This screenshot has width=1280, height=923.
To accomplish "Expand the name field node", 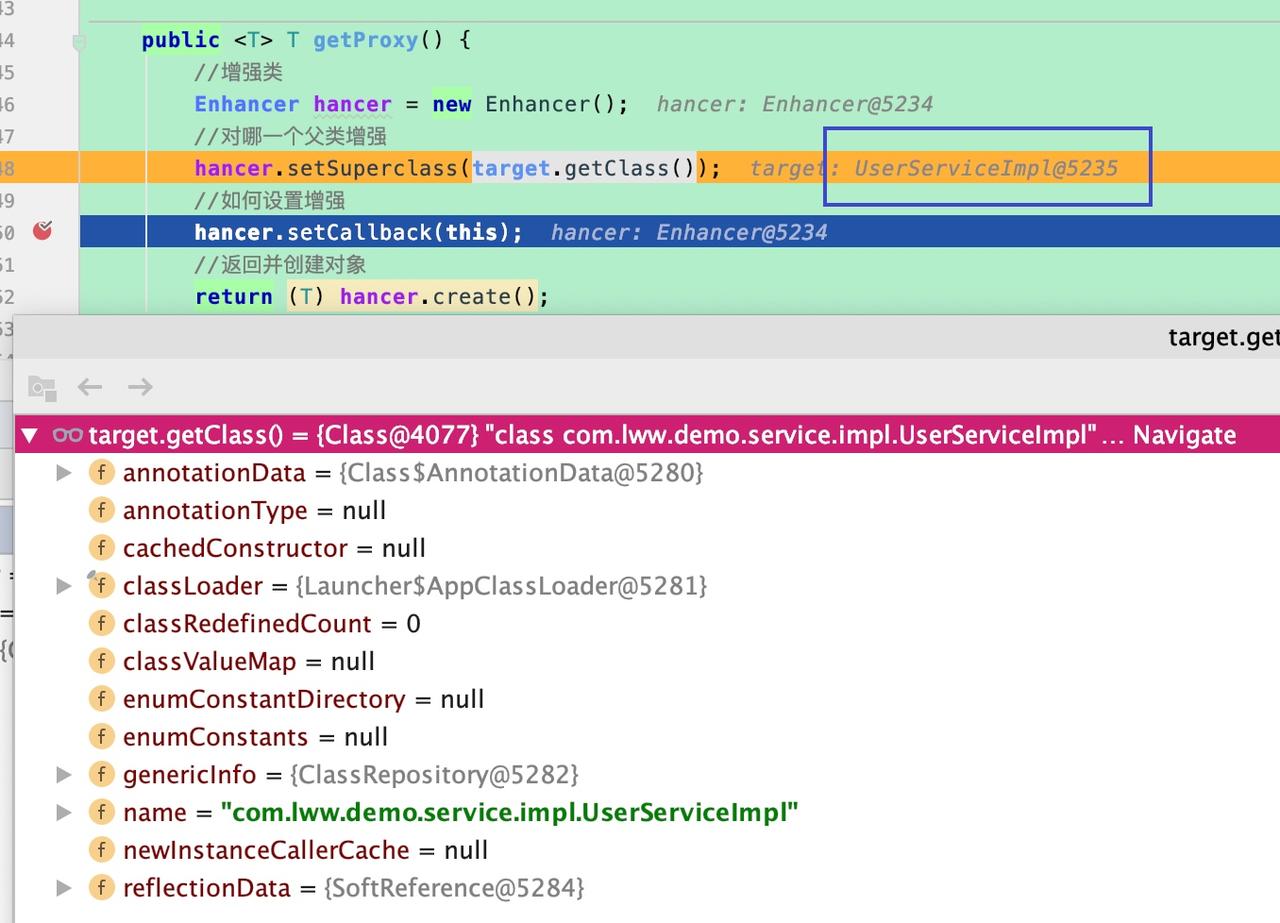I will click(x=64, y=813).
